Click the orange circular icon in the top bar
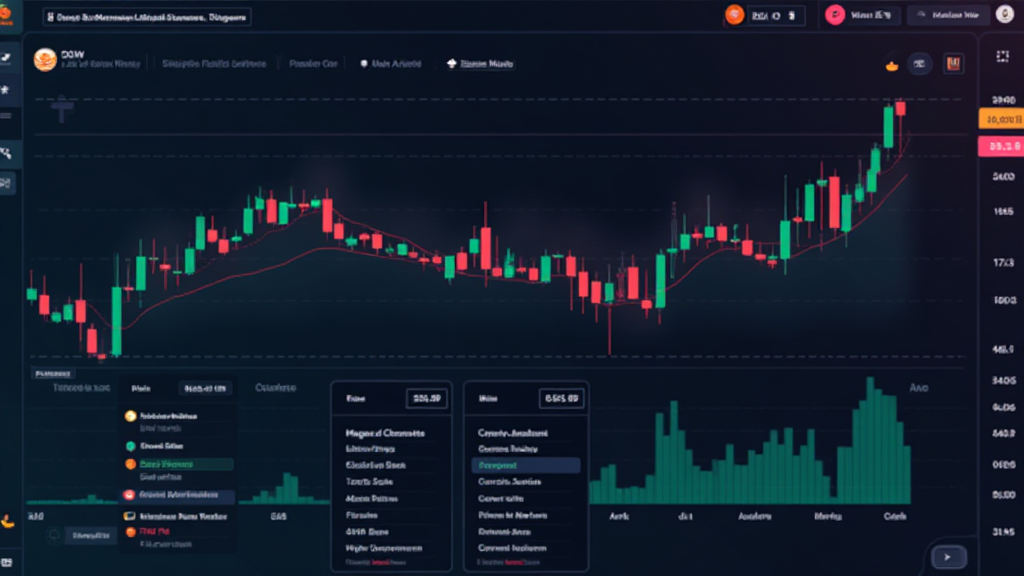1024x576 pixels. [734, 15]
